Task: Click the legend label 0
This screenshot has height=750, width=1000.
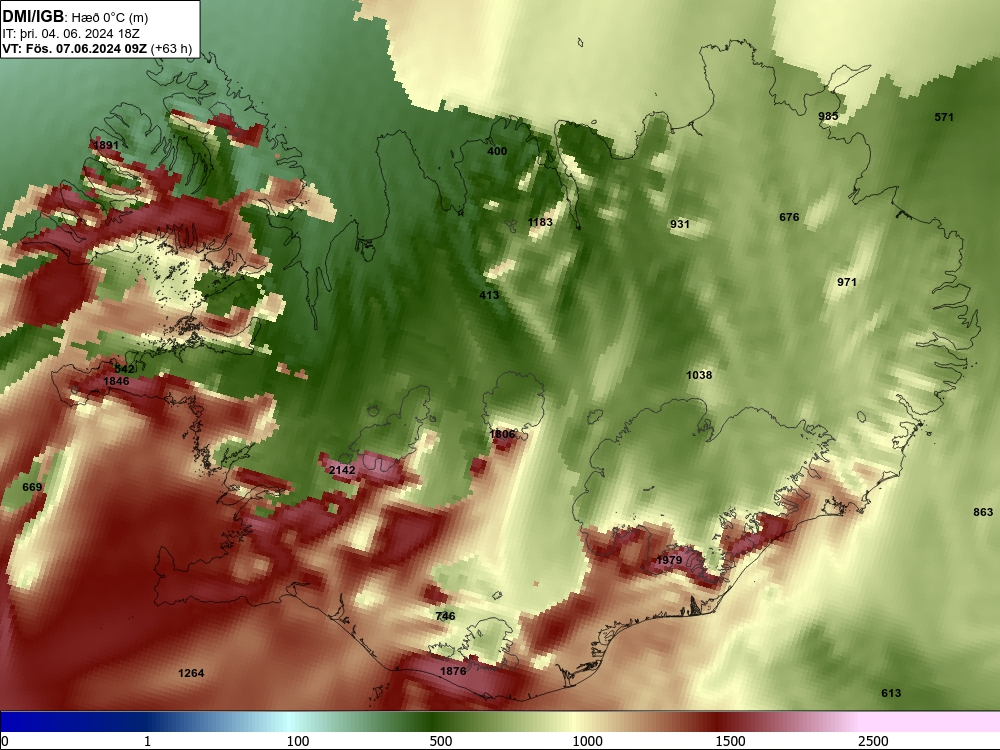Action: tap(5, 741)
